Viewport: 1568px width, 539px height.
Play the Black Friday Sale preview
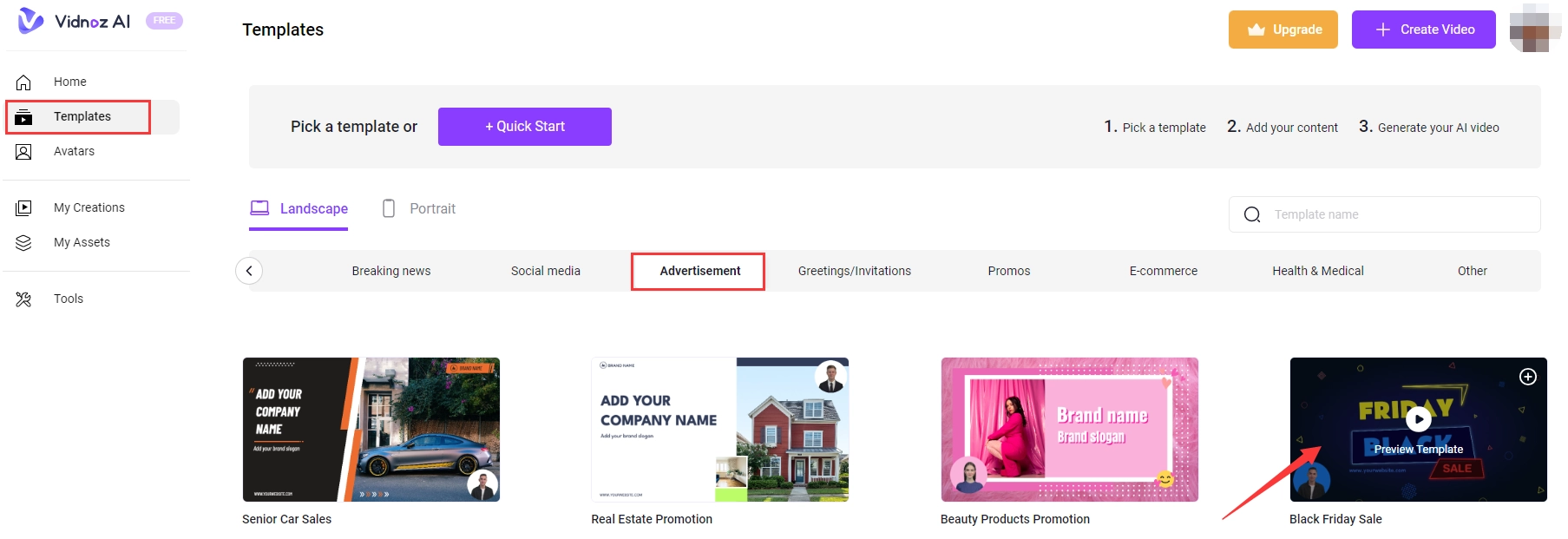pos(1418,420)
